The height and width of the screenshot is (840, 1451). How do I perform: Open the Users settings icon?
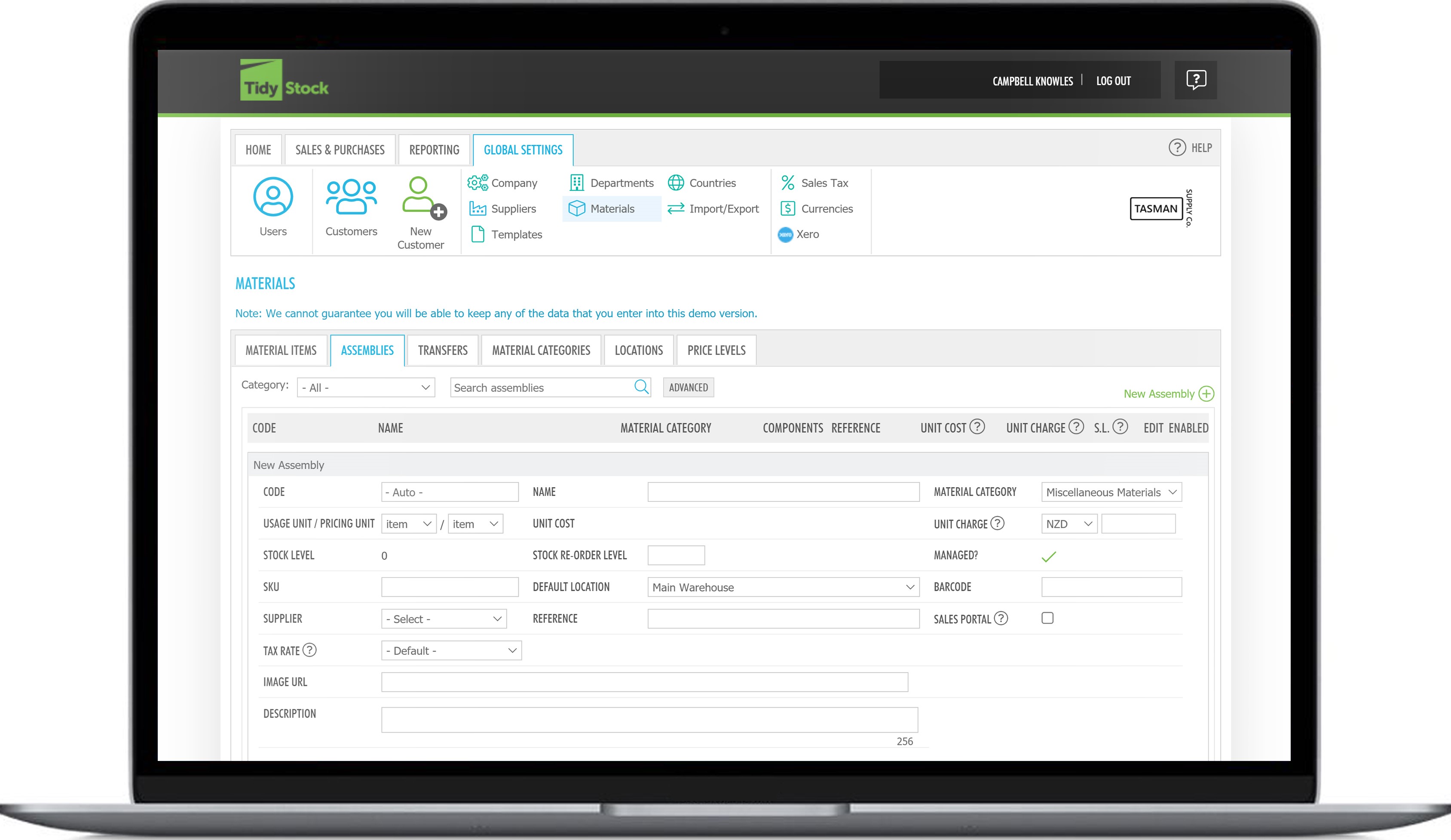[272, 197]
